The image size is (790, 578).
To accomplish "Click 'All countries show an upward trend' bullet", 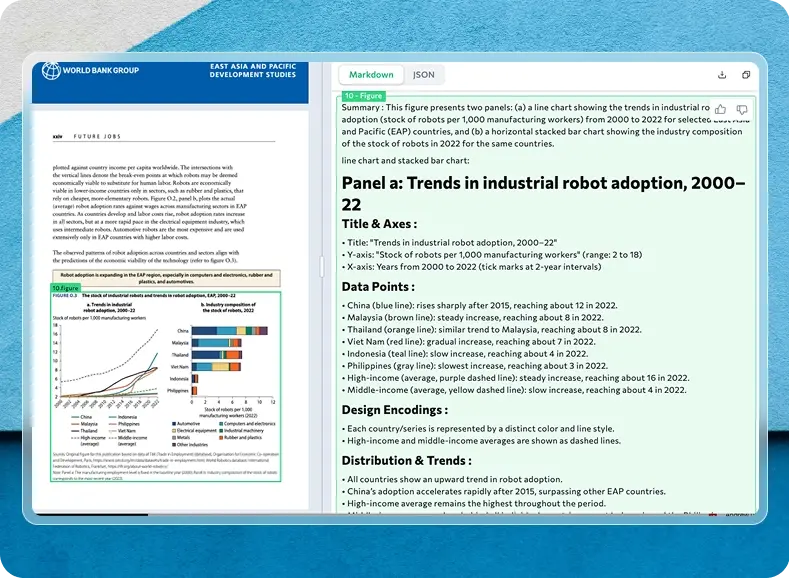I will [452, 479].
